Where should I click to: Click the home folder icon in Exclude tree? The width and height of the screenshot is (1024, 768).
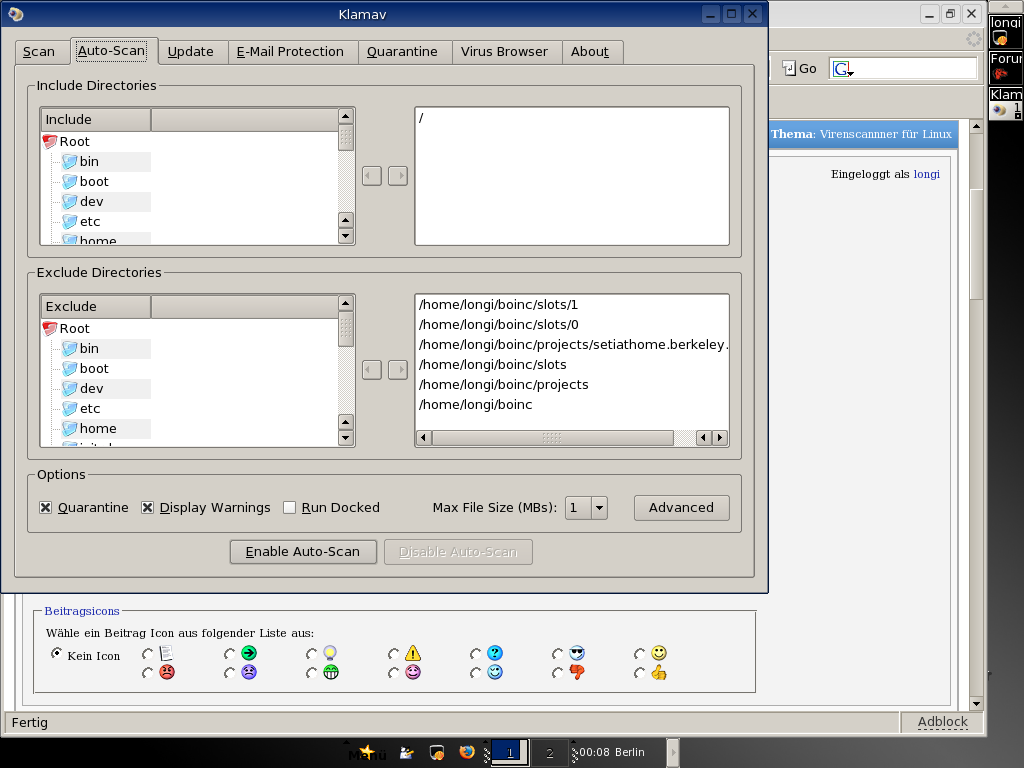click(70, 428)
